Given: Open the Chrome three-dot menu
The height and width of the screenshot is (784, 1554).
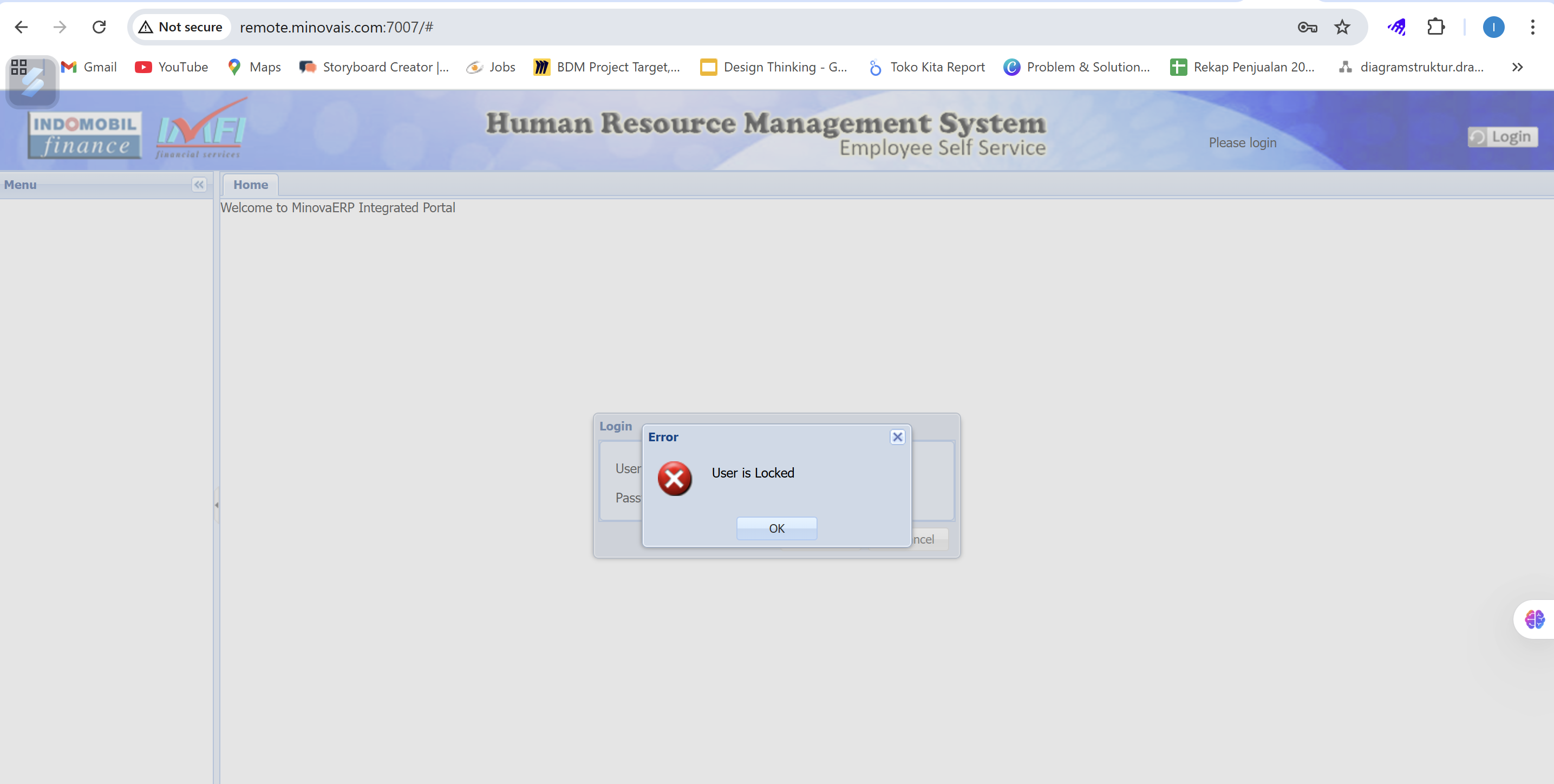Looking at the screenshot, I should pyautogui.click(x=1532, y=27).
